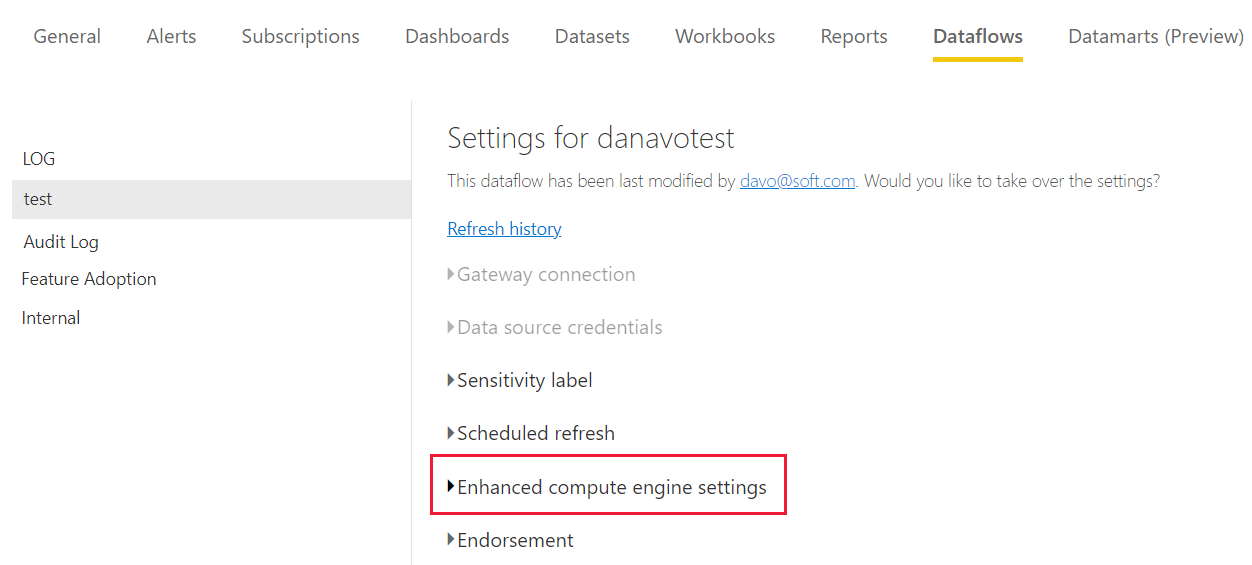The height and width of the screenshot is (565, 1252).
Task: Open the Dashboards tab
Action: (457, 37)
